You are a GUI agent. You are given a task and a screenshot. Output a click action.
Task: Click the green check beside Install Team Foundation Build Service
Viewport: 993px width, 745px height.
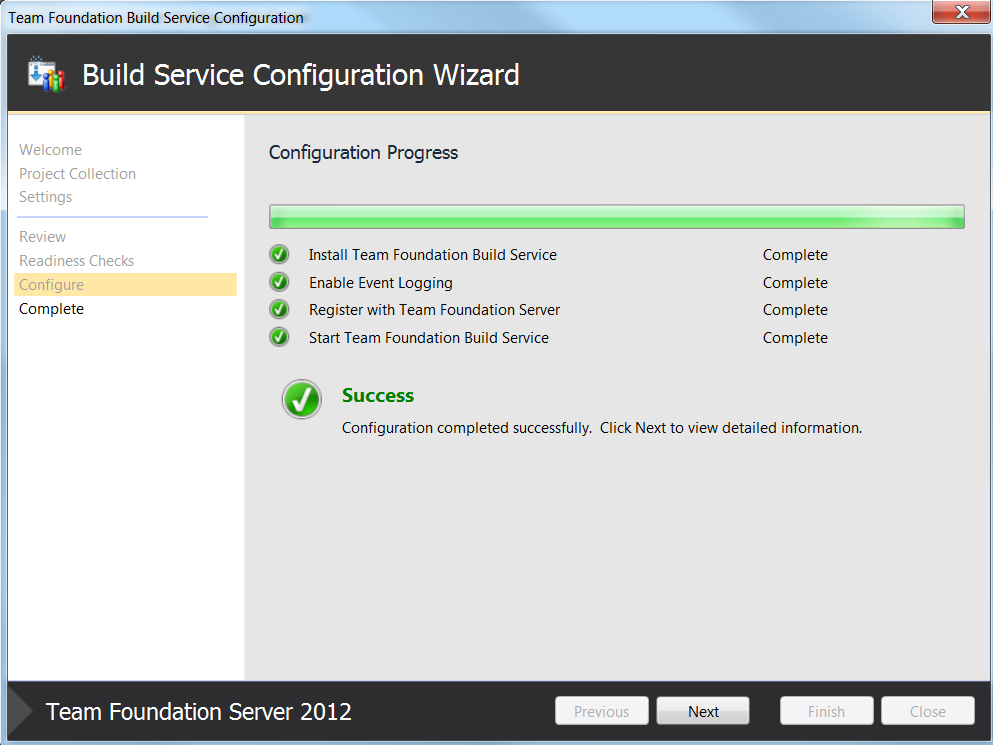(279, 255)
